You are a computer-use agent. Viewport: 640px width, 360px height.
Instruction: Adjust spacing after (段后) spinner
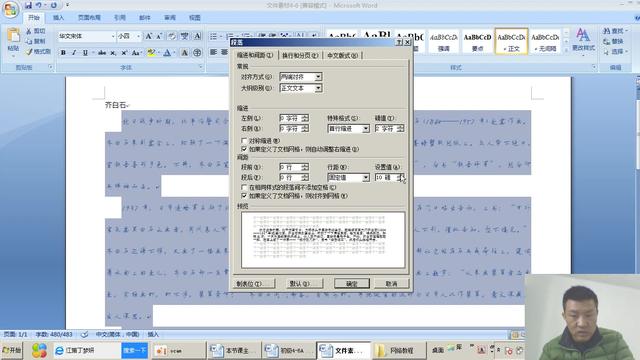pos(305,178)
